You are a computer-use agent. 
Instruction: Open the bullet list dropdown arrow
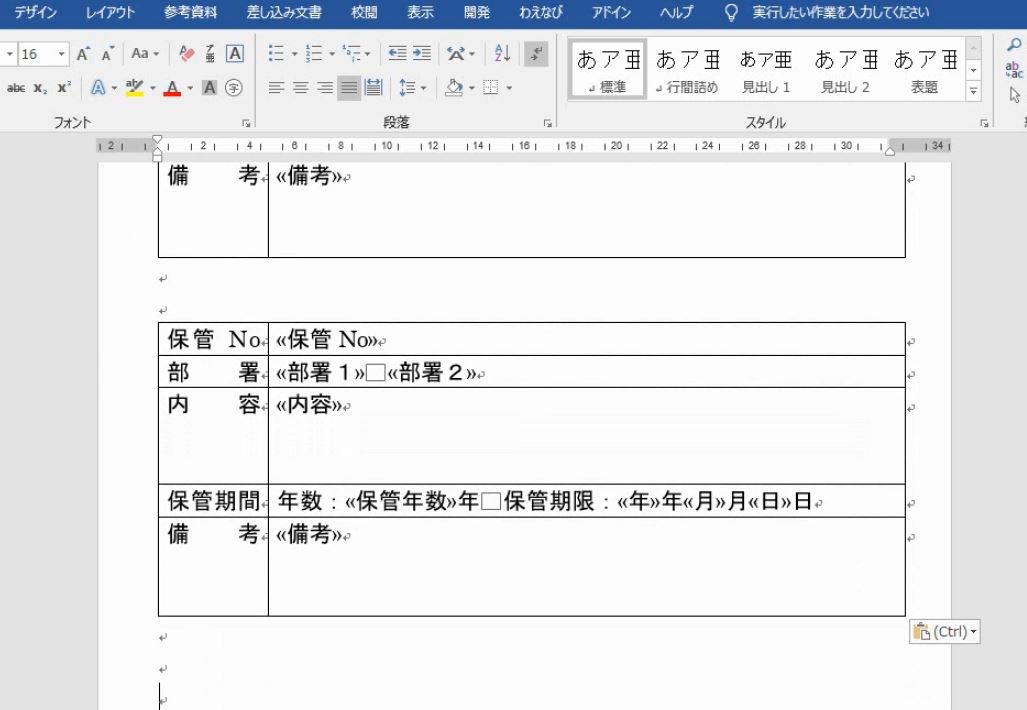(294, 53)
